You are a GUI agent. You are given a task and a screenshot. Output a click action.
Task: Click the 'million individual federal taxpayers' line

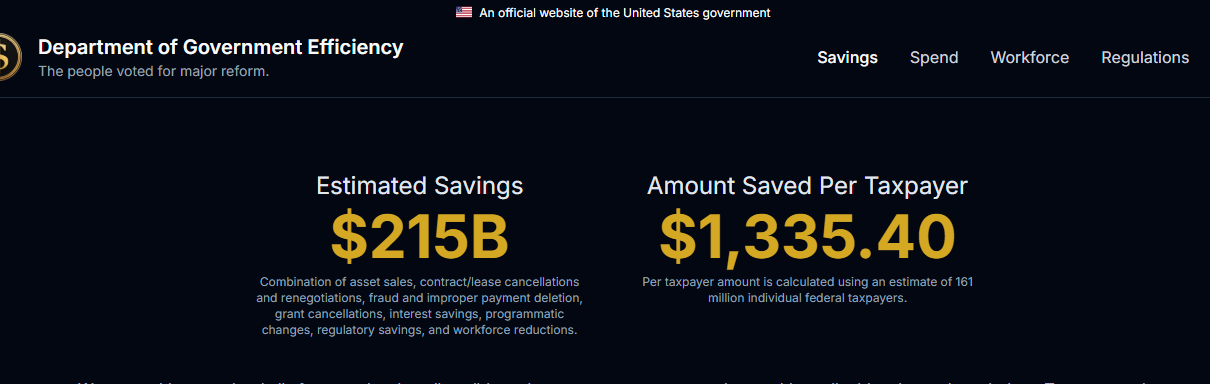point(807,298)
